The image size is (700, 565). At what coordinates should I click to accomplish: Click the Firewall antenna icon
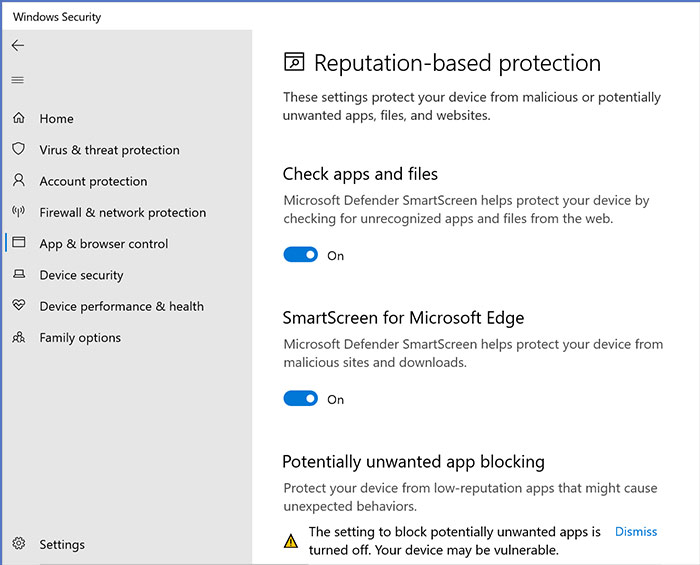click(x=19, y=212)
